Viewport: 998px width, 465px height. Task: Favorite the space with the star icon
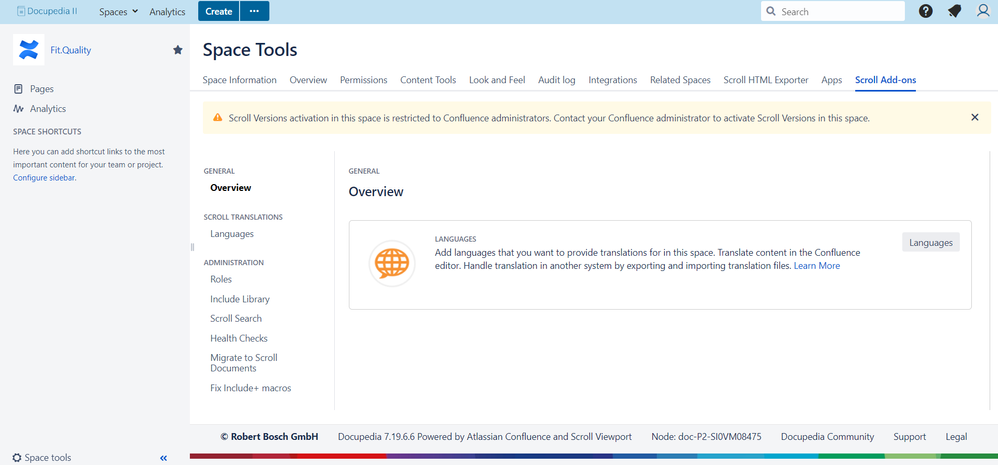178,50
